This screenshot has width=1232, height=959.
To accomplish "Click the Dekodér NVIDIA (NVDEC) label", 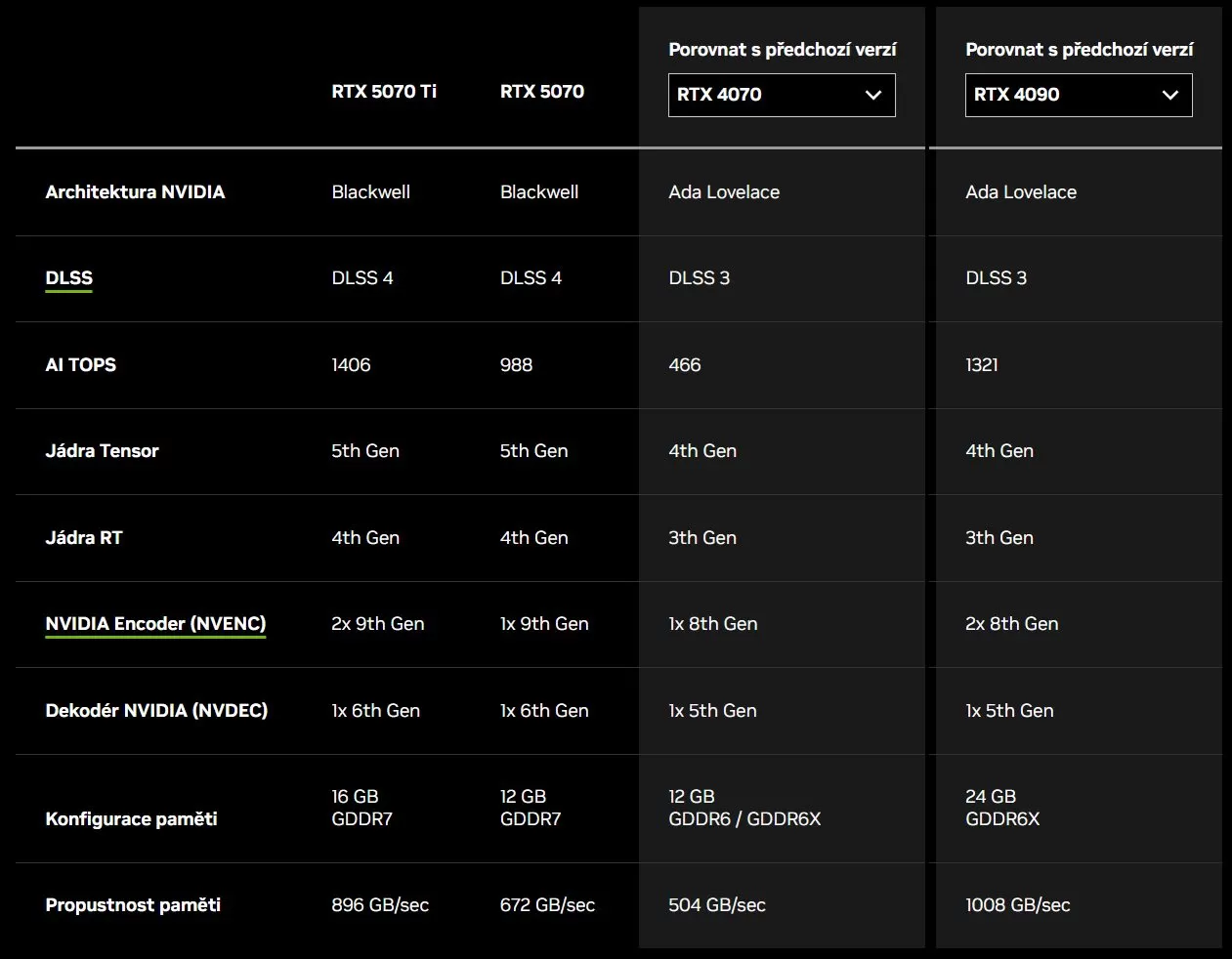I will (156, 711).
